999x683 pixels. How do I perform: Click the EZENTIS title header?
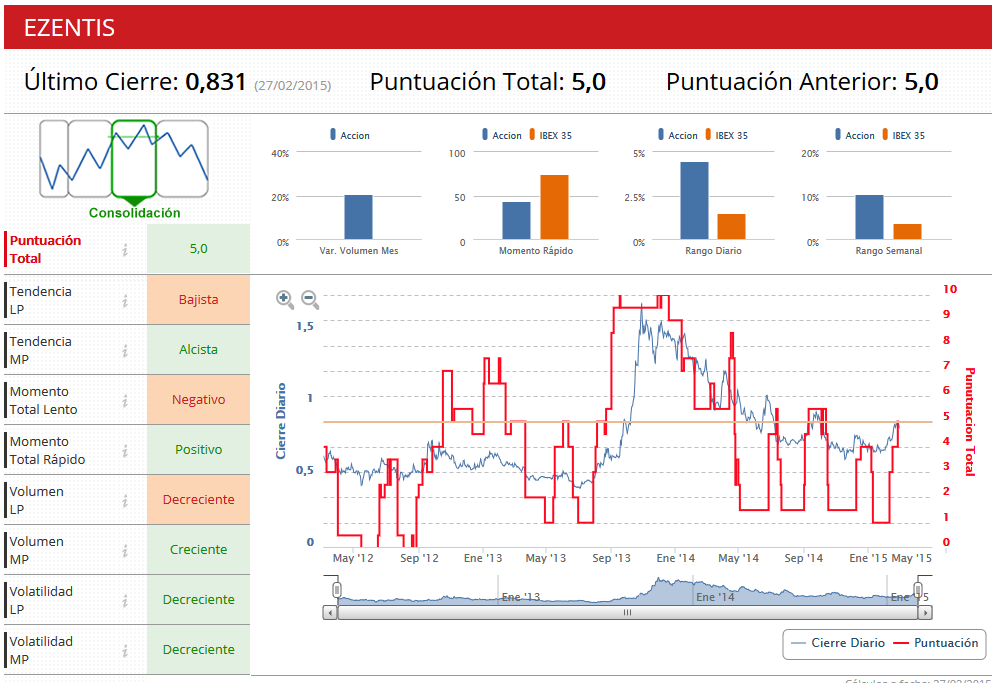tap(69, 28)
